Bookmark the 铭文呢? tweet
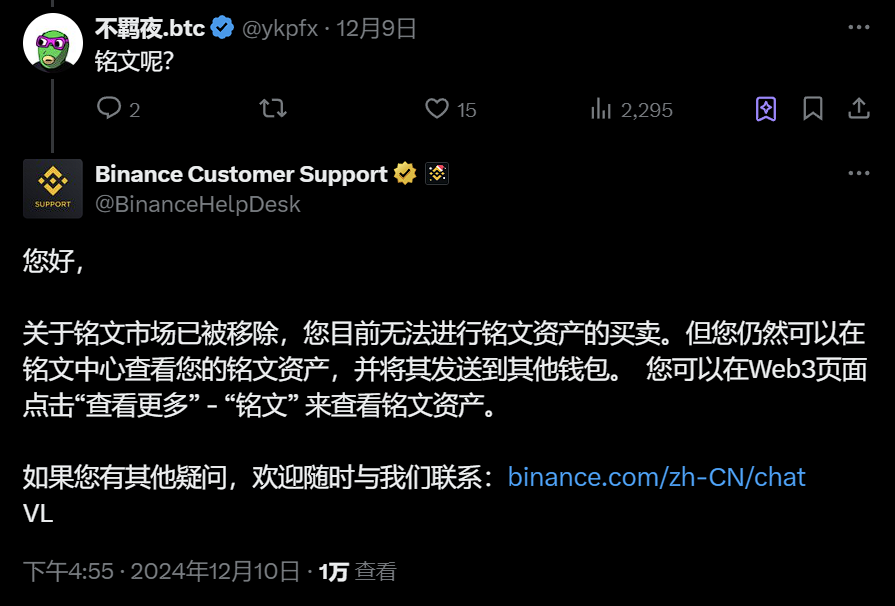Image resolution: width=895 pixels, height=606 pixels. 813,108
